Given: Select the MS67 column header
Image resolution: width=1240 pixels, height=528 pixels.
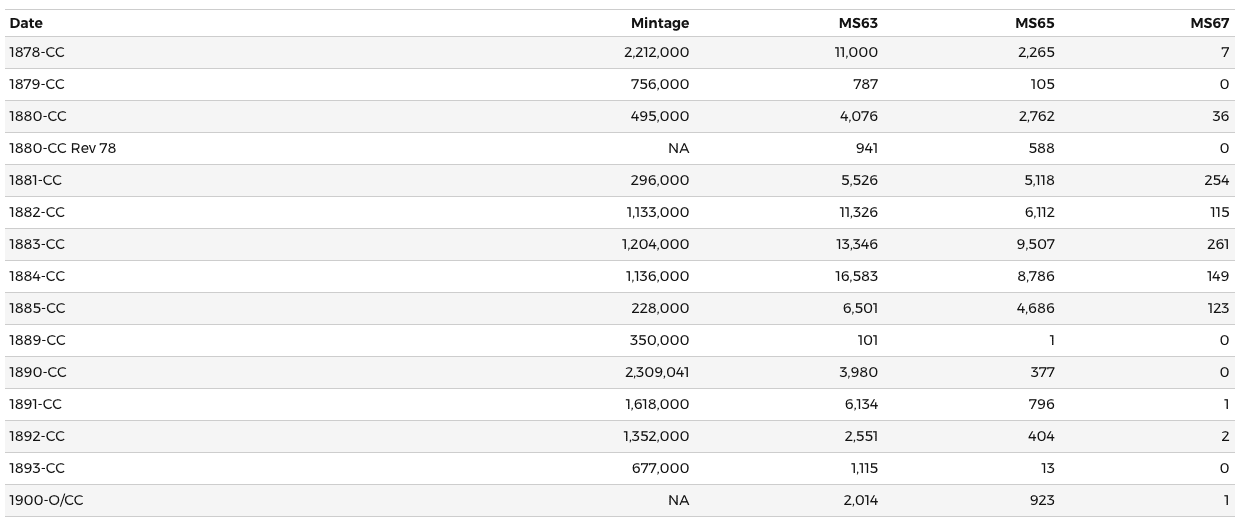Looking at the screenshot, I should point(1209,23).
